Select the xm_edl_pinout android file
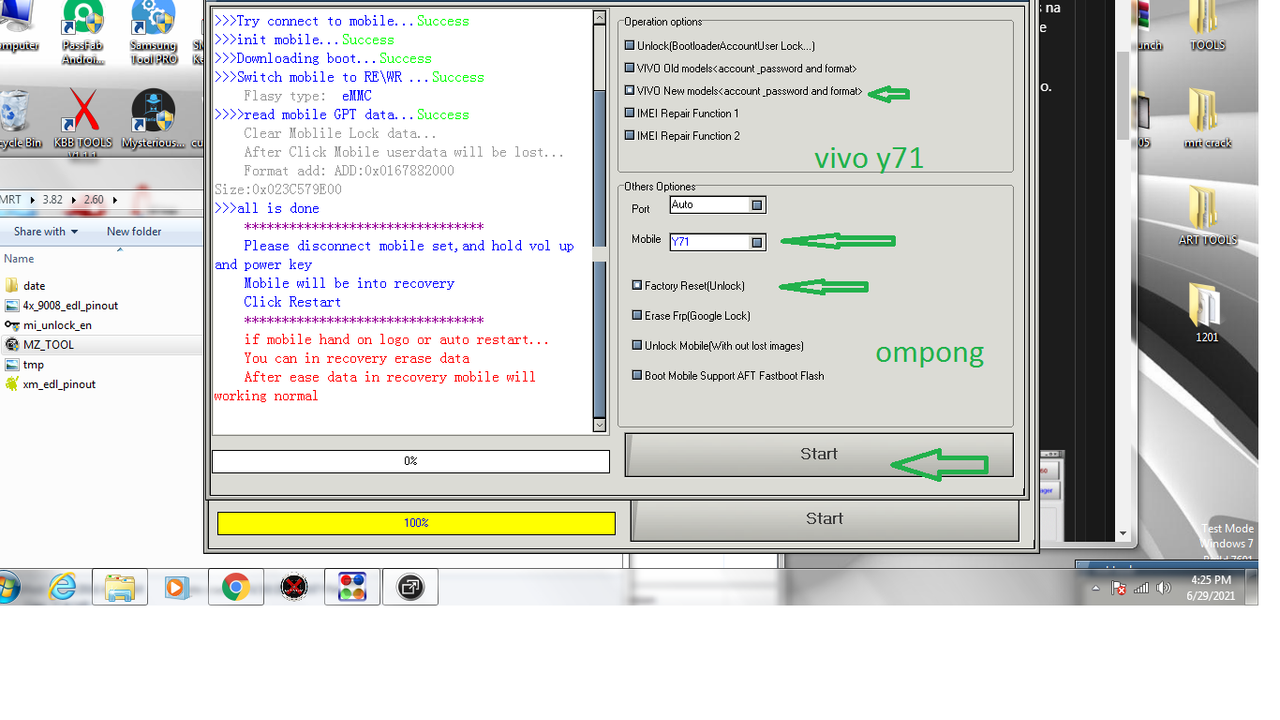 [x=50, y=384]
